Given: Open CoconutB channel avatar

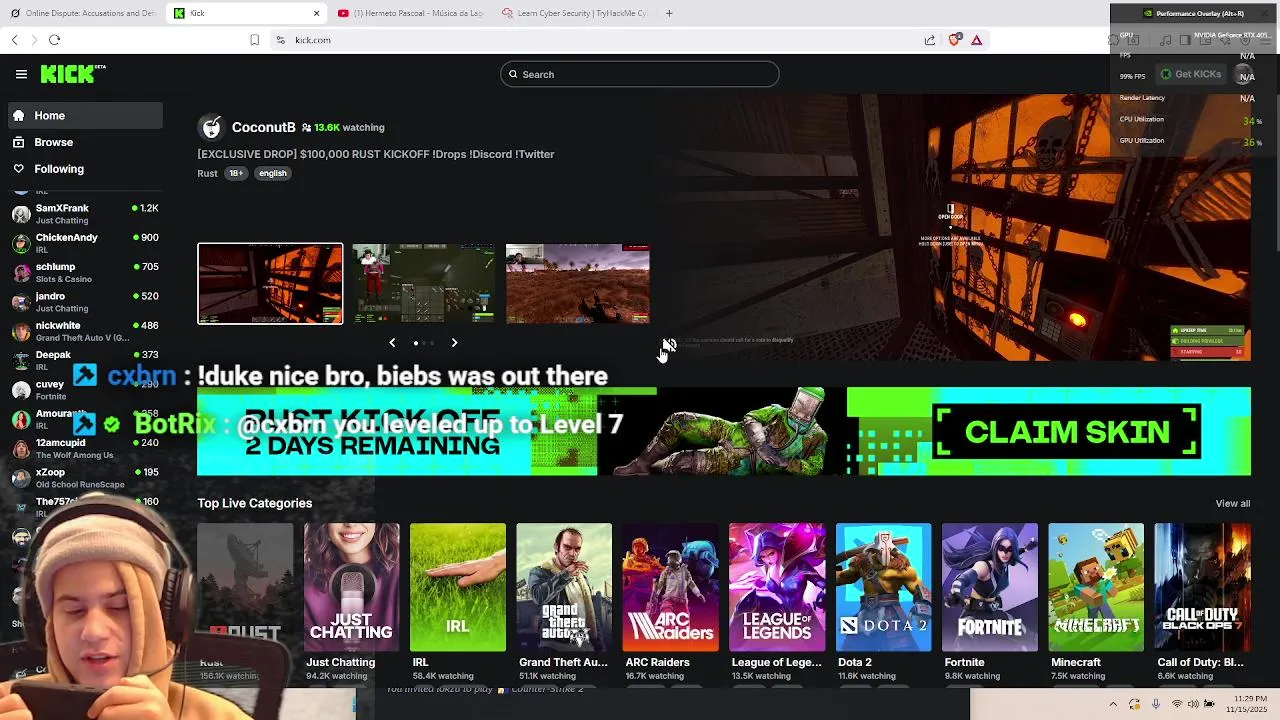Looking at the screenshot, I should tap(211, 127).
